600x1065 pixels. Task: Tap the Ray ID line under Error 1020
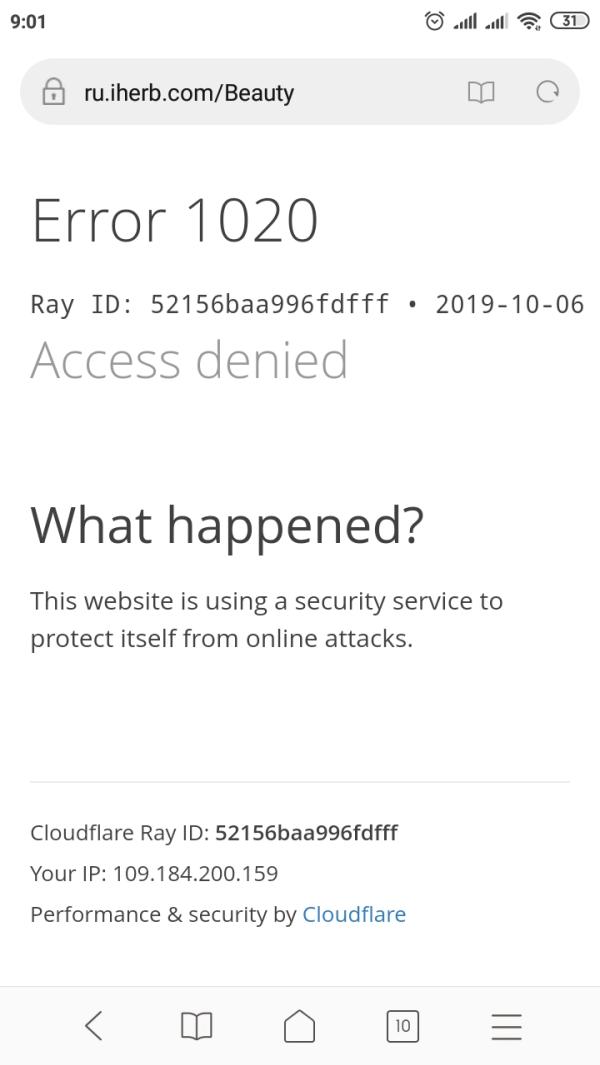click(x=307, y=304)
